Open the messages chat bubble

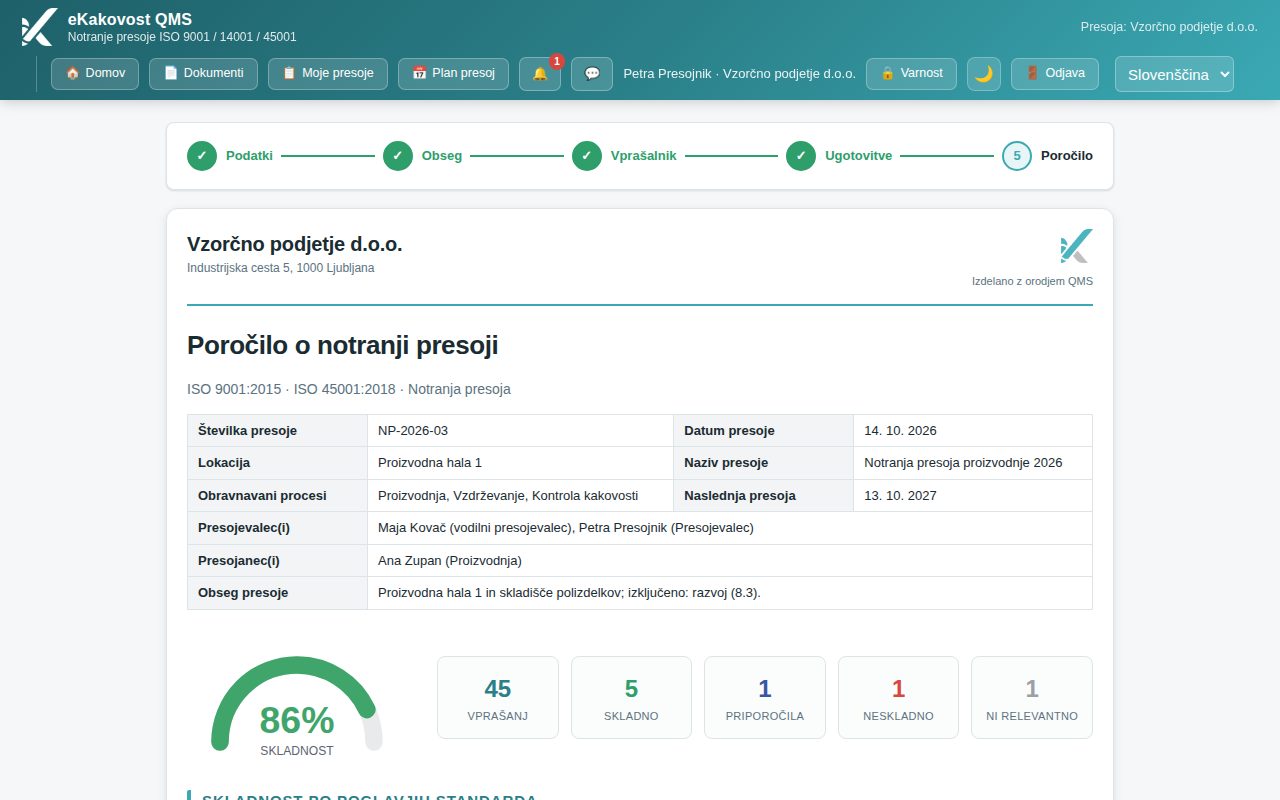point(592,74)
